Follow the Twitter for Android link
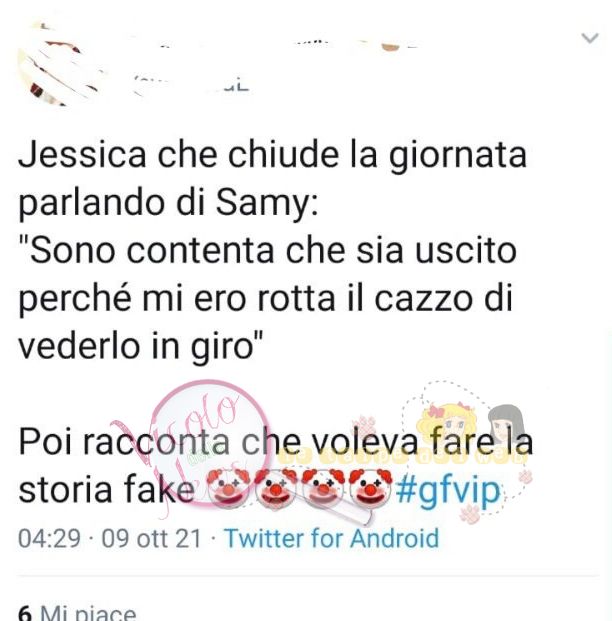This screenshot has height=621, width=612. coord(332,538)
